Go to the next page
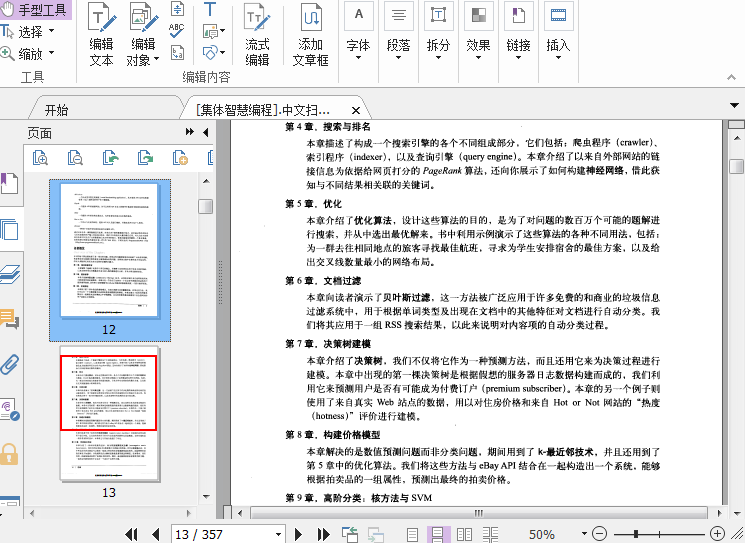745x543 pixels. (x=299, y=534)
